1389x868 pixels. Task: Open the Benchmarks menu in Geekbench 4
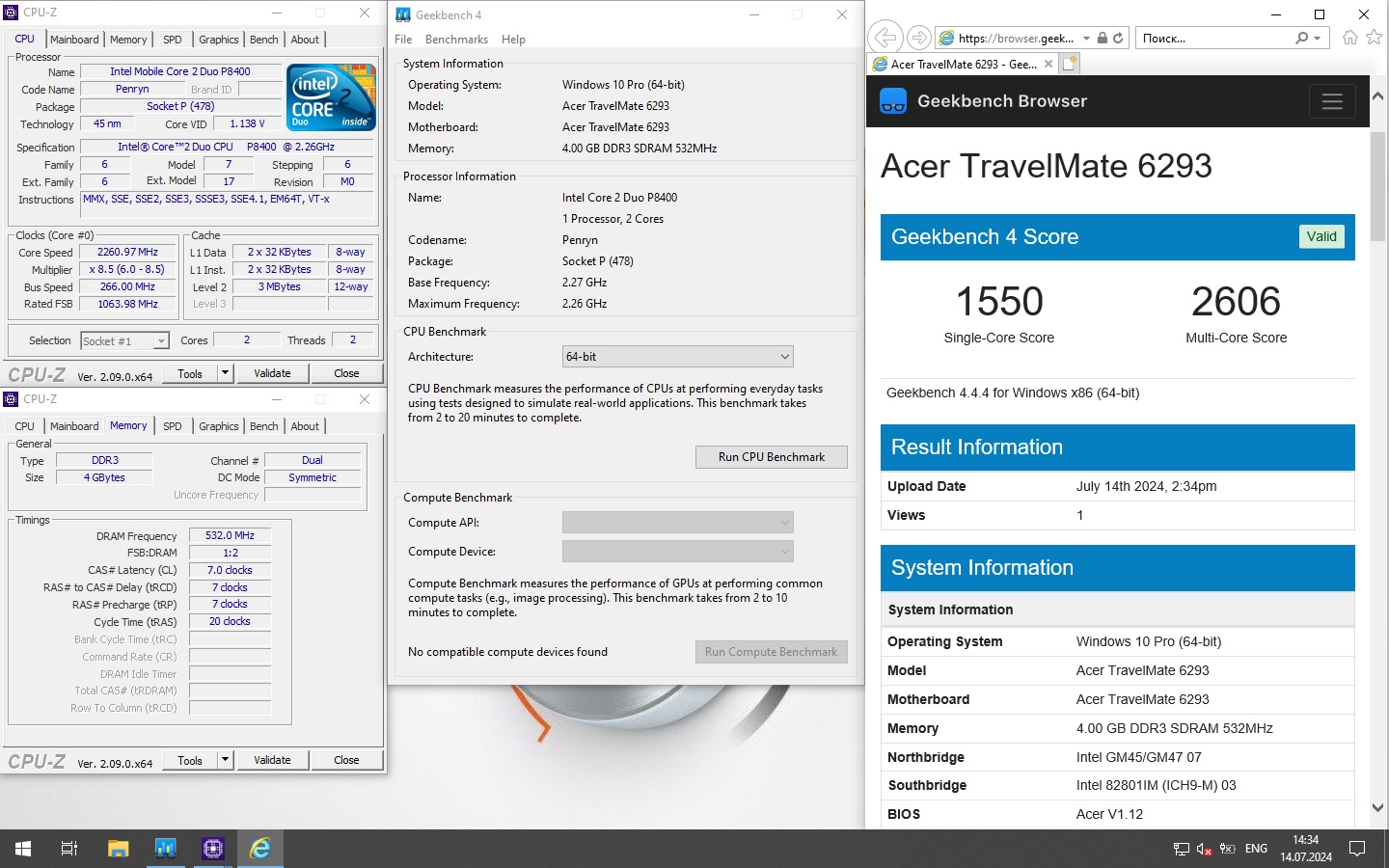pyautogui.click(x=456, y=40)
